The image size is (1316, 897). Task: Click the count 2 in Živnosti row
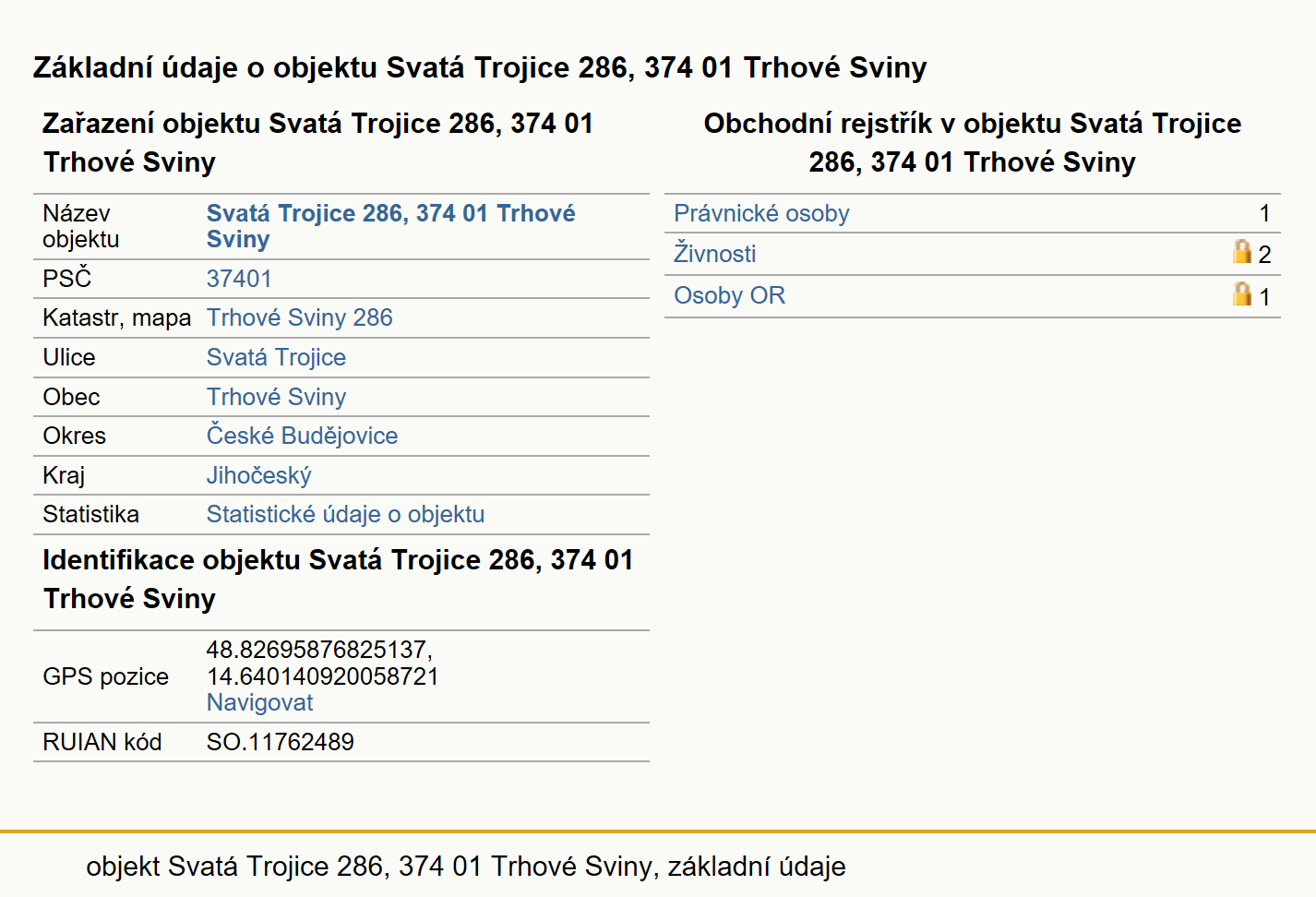[1264, 254]
